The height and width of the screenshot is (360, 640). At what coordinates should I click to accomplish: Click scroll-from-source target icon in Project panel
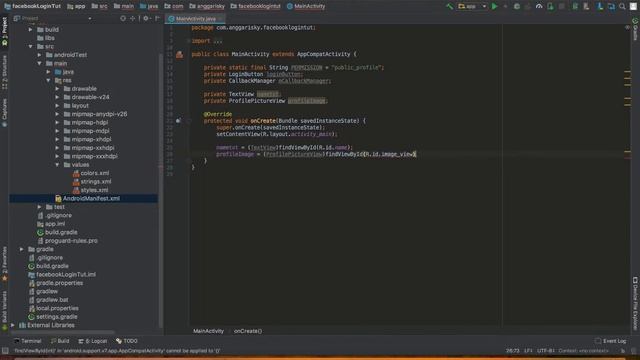pos(123,18)
